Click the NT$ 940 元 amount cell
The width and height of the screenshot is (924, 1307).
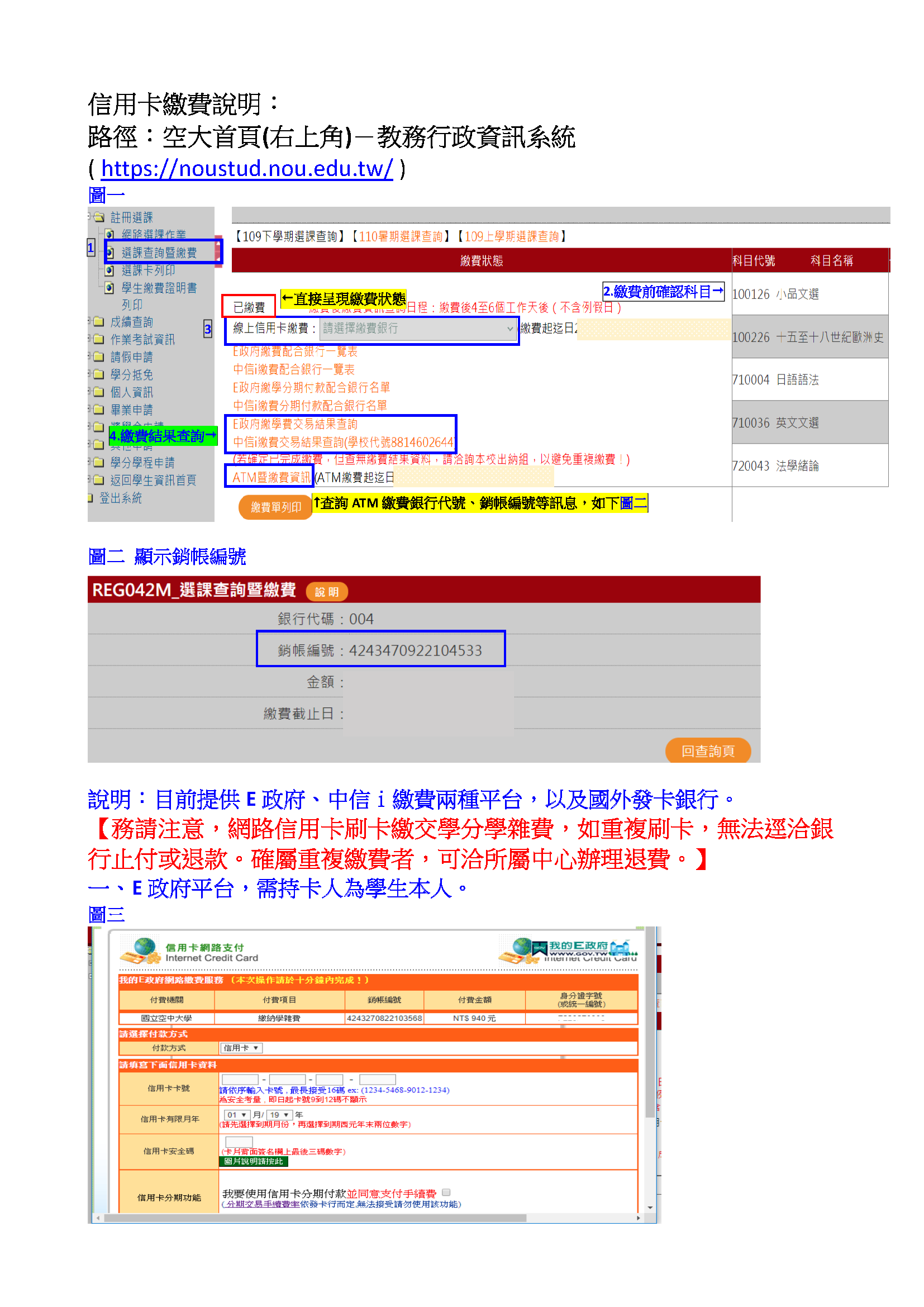tap(474, 1018)
